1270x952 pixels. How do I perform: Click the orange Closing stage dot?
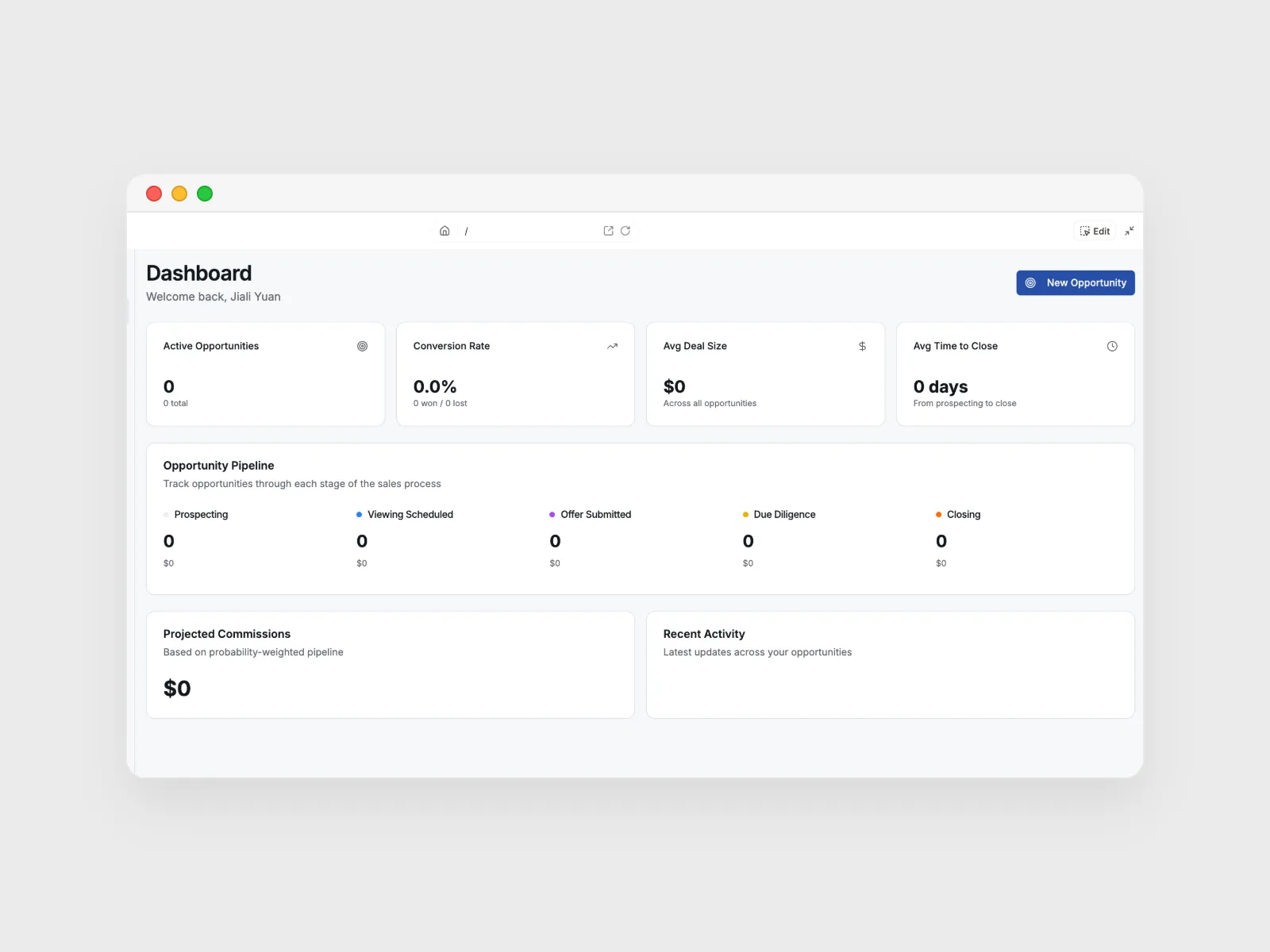point(938,514)
